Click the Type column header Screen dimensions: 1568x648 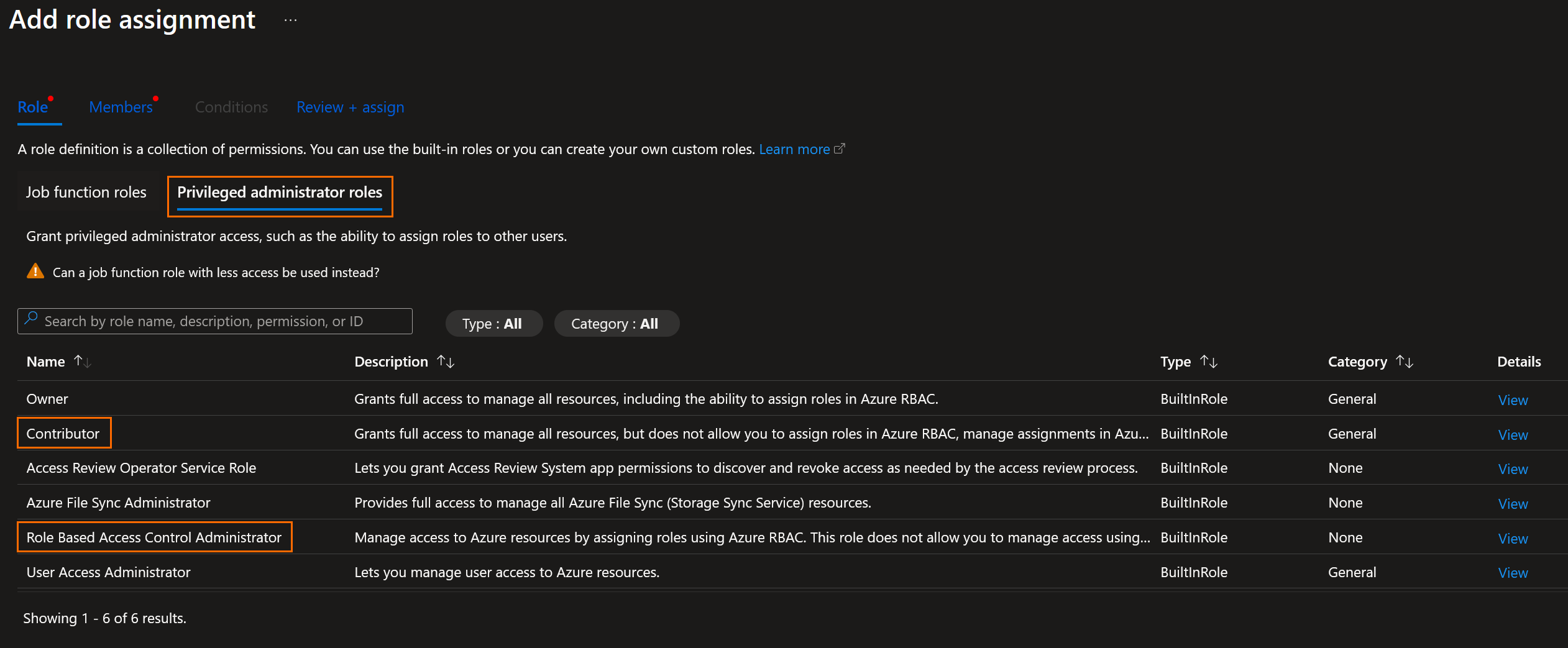click(1175, 362)
